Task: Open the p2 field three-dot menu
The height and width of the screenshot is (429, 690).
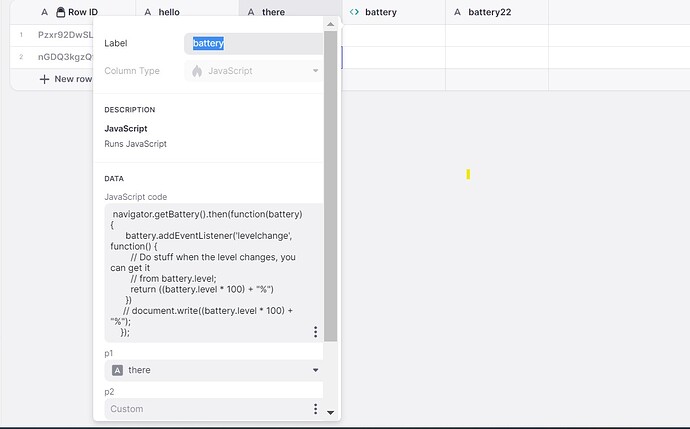Action: (x=315, y=409)
